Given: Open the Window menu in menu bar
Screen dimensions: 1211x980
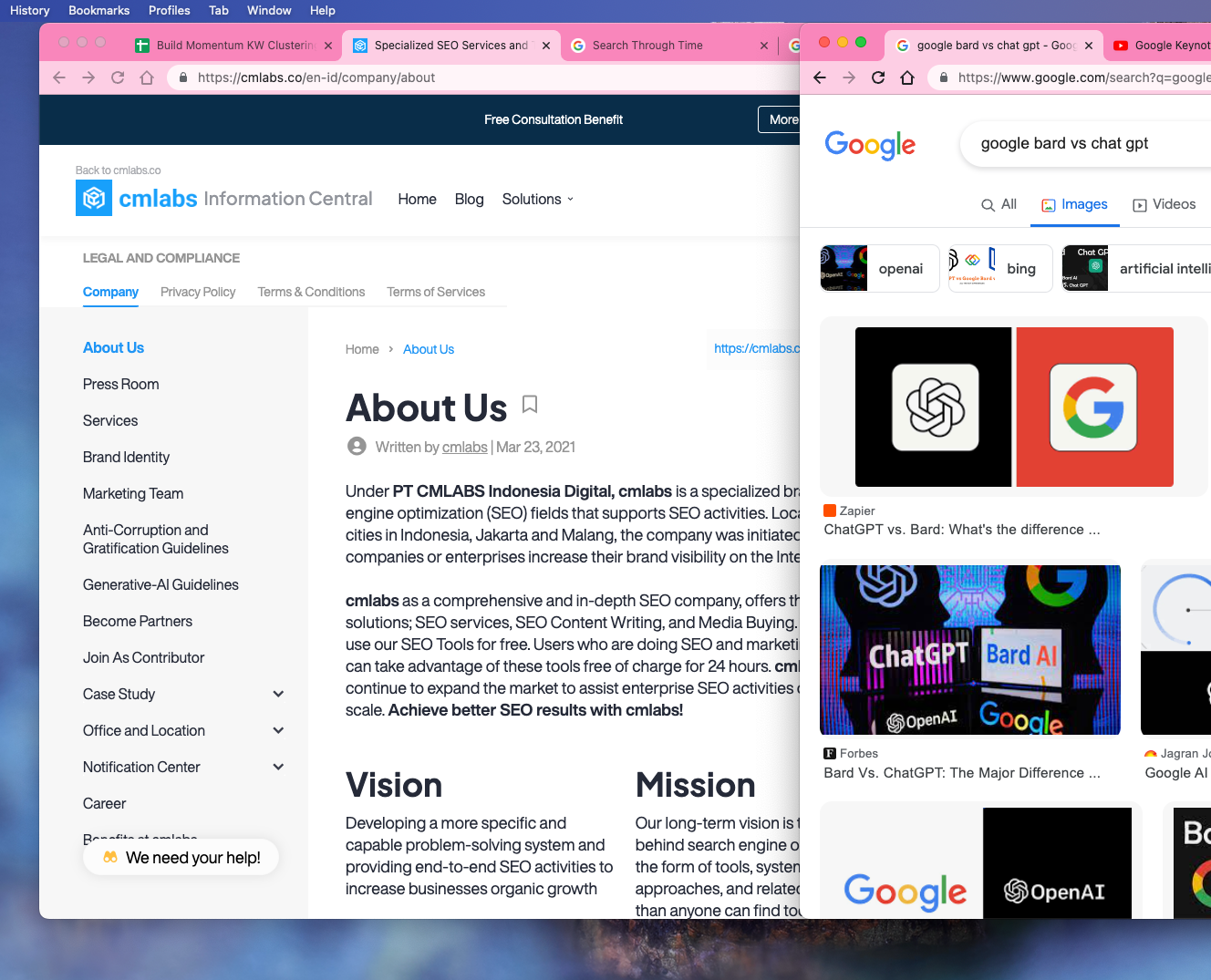Looking at the screenshot, I should [x=269, y=10].
